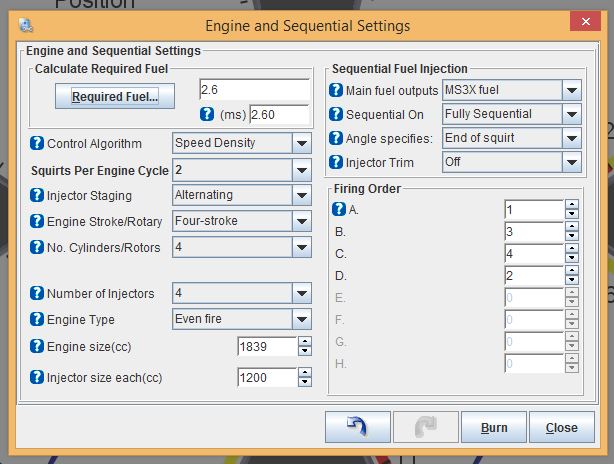Click help icon beside Angle specifies
Screen dimensions: 614x464
click(336, 138)
